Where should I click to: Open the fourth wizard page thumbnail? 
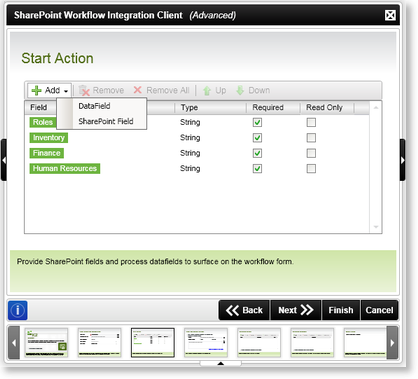(x=206, y=343)
